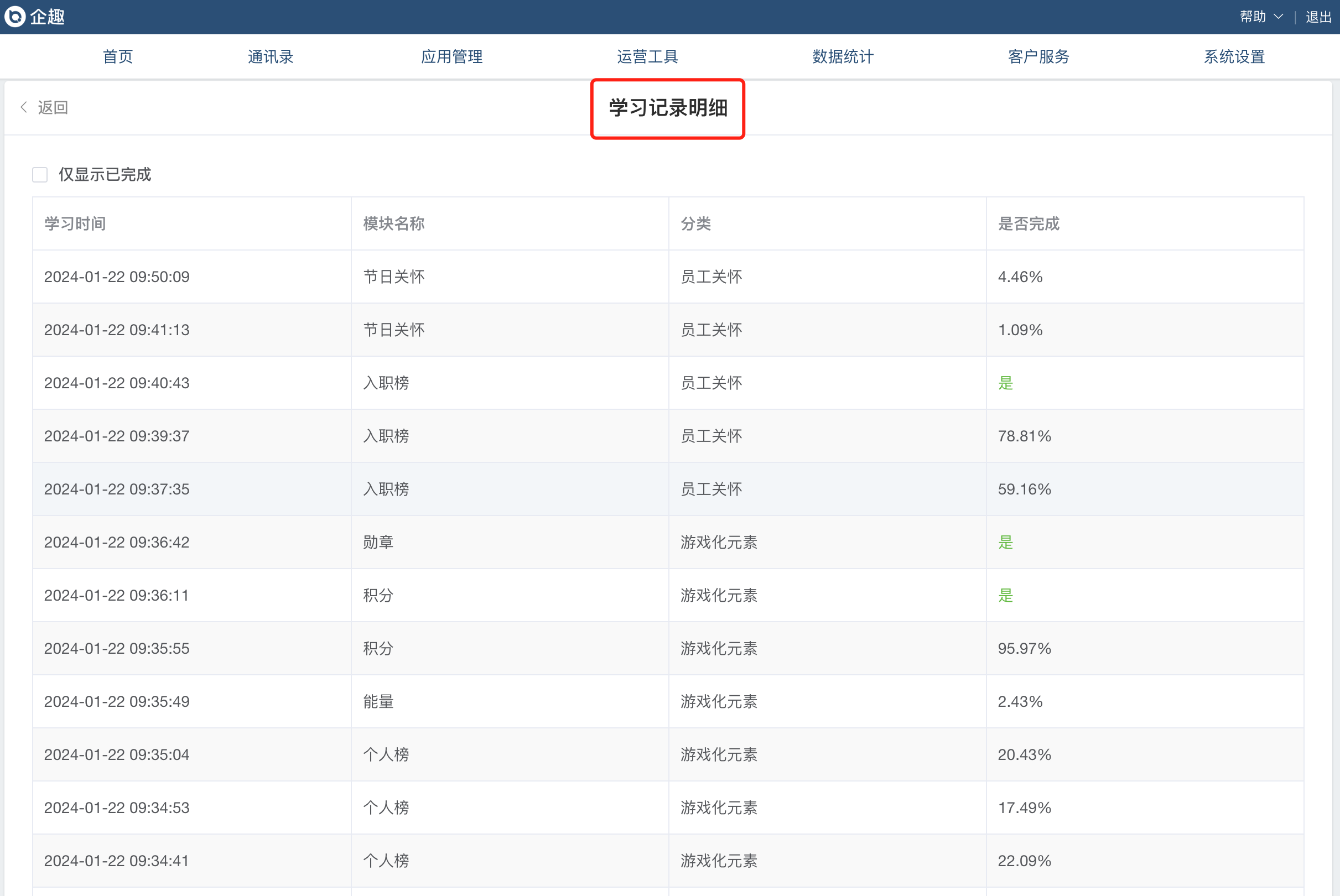The width and height of the screenshot is (1340, 896).
Task: Click the 78.81% progress cell
Action: 1024,436
